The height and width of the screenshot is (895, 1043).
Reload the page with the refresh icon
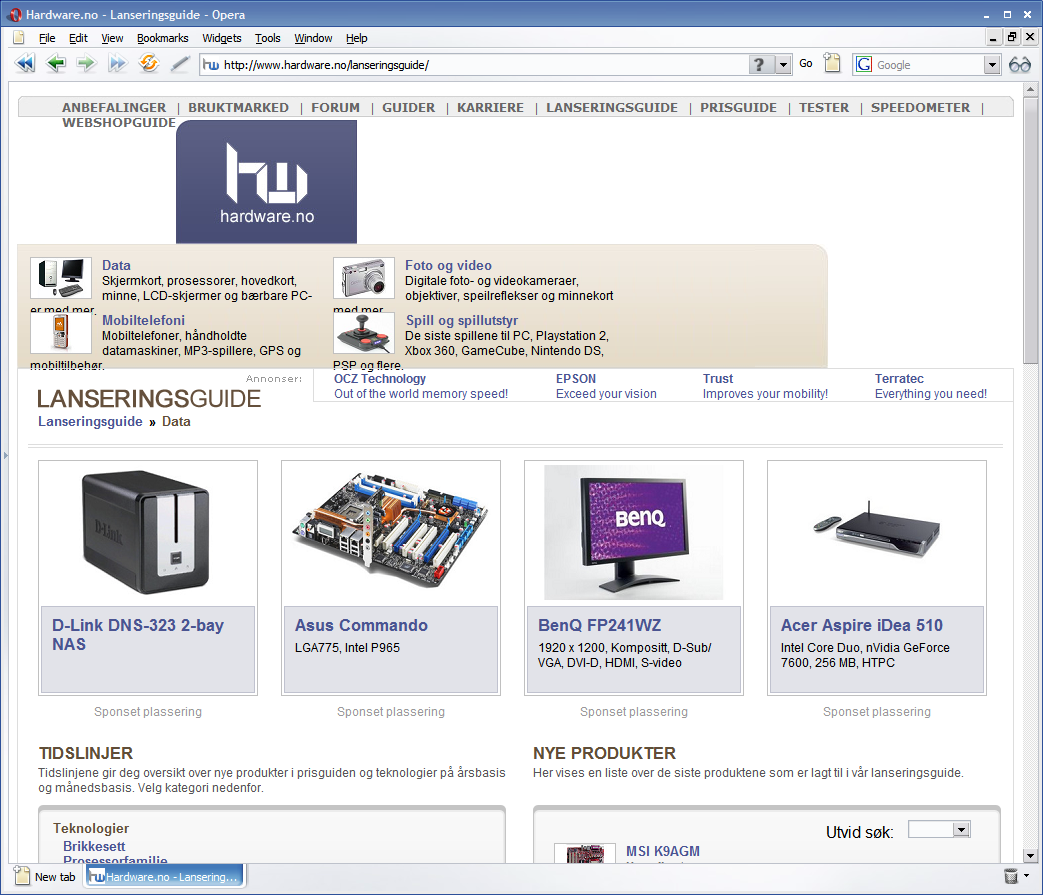click(x=148, y=64)
